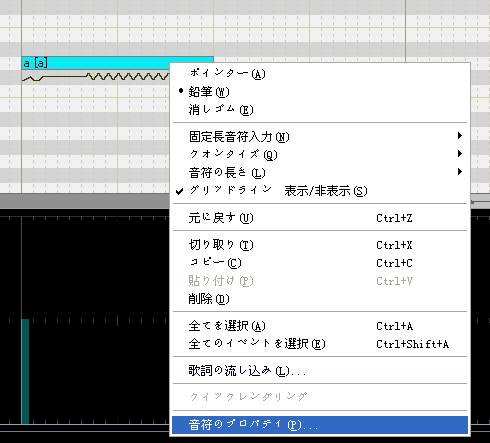490x443 pixels.
Task: Open the クオンタイズ (Q) submenu
Action: click(320, 154)
